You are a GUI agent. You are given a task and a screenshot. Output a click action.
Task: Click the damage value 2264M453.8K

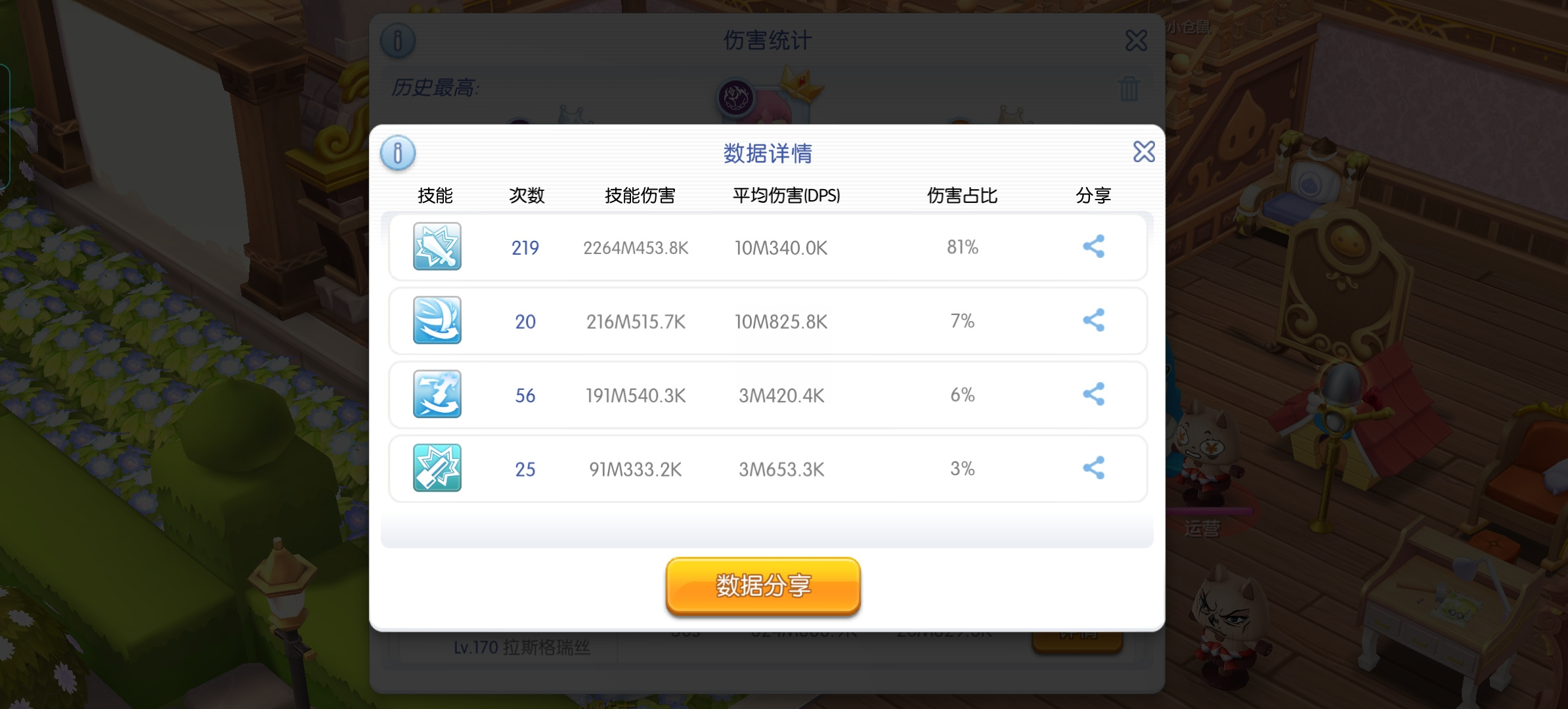click(636, 248)
